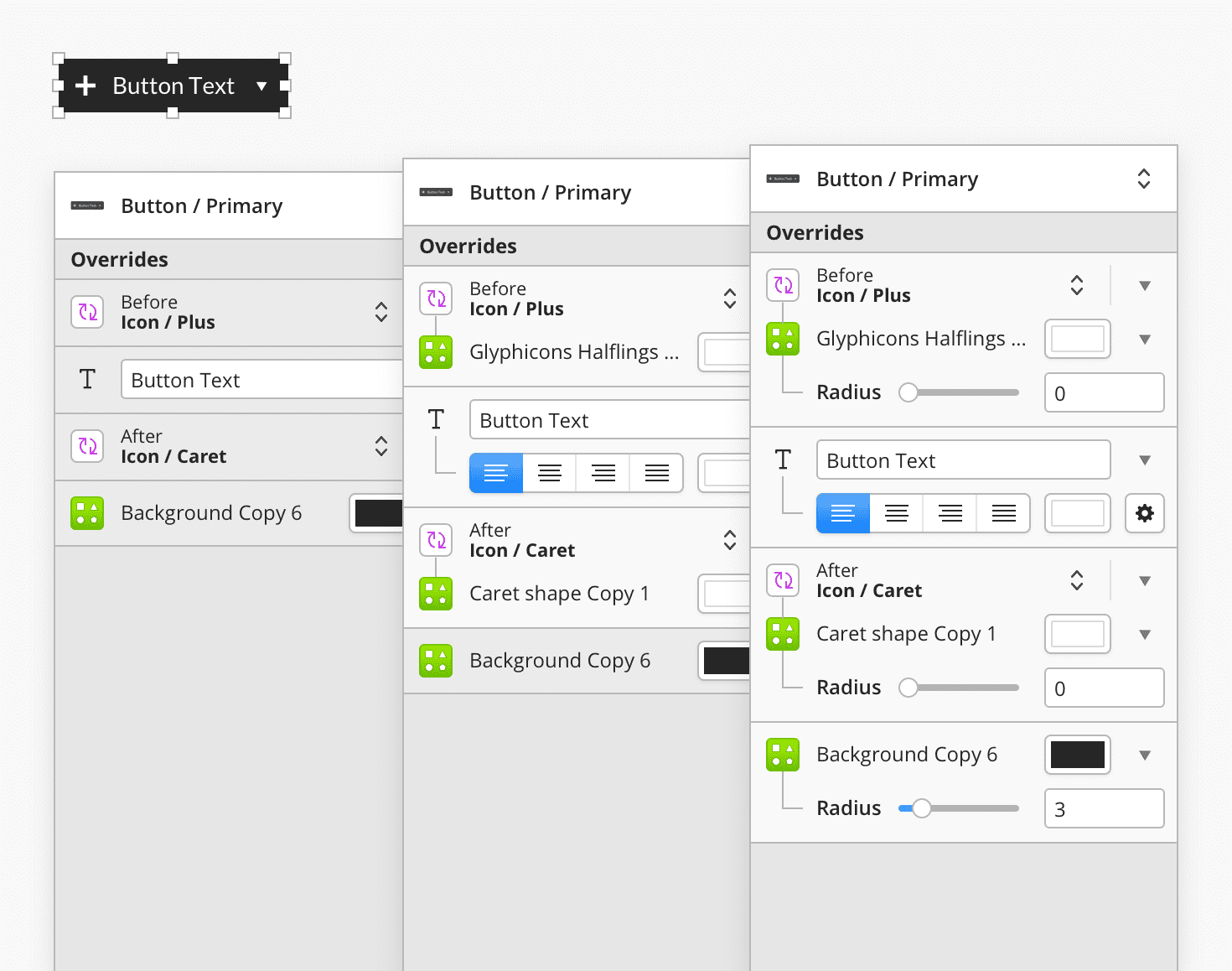
Task: Click the text T icon in the left panel
Action: click(87, 379)
